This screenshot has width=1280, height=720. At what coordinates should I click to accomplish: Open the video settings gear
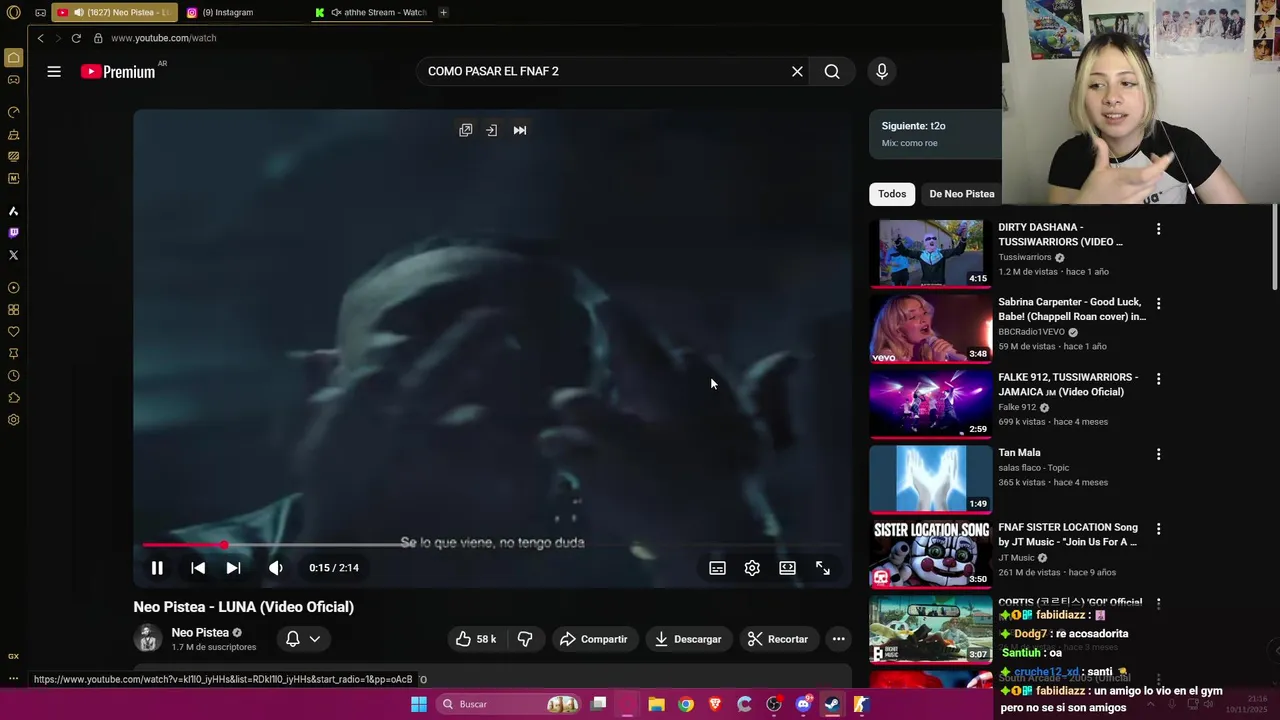click(x=752, y=568)
